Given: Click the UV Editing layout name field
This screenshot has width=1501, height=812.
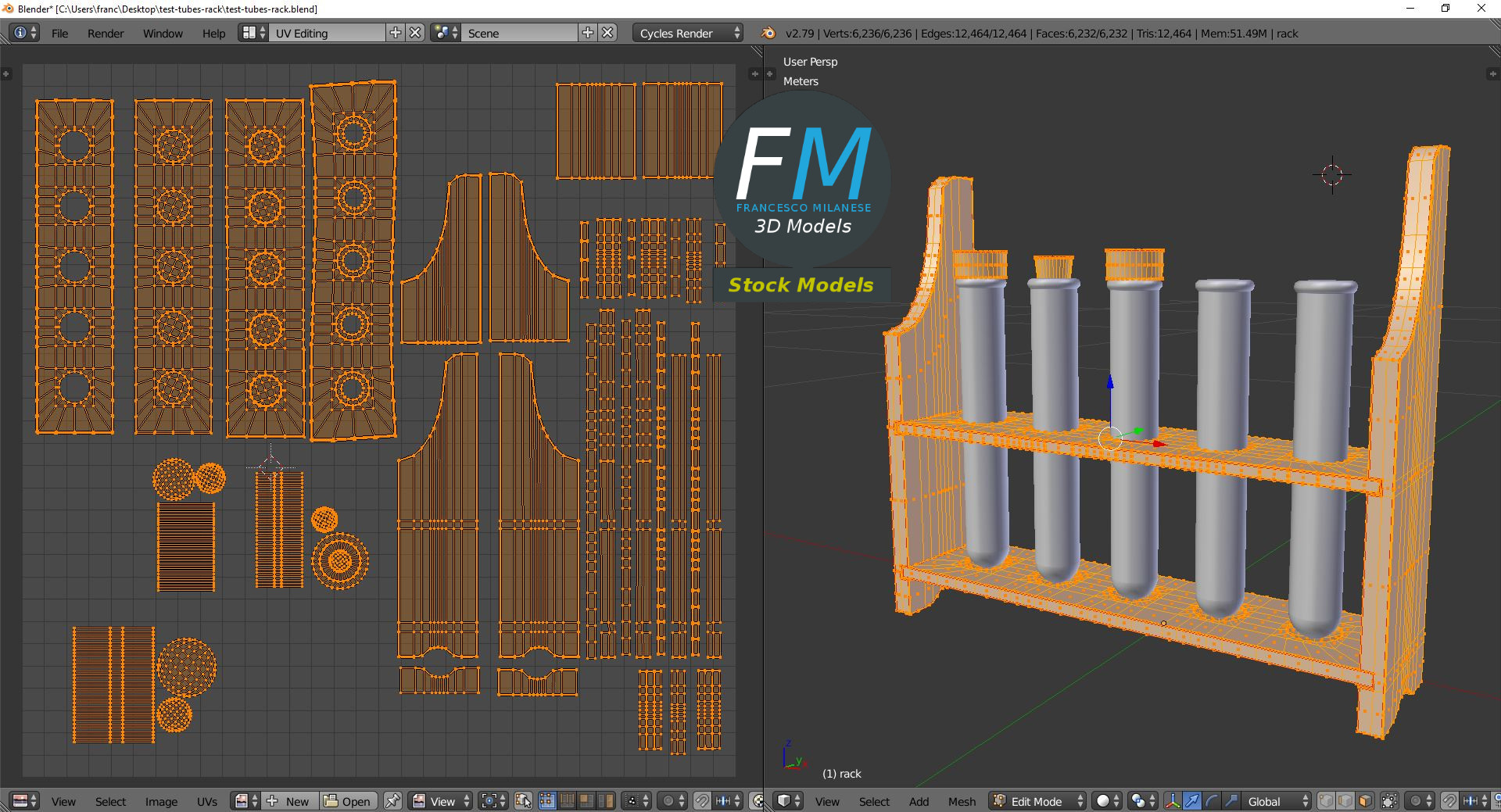Looking at the screenshot, I should [327, 33].
